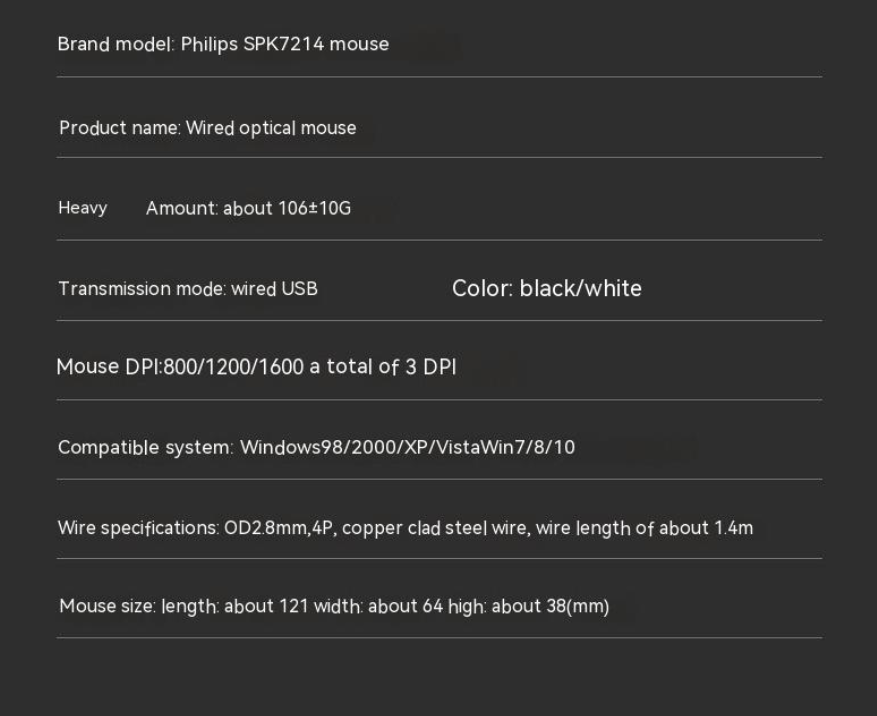Click the Windows98/2000/XP/VistaWin7/8/10 text

point(407,447)
